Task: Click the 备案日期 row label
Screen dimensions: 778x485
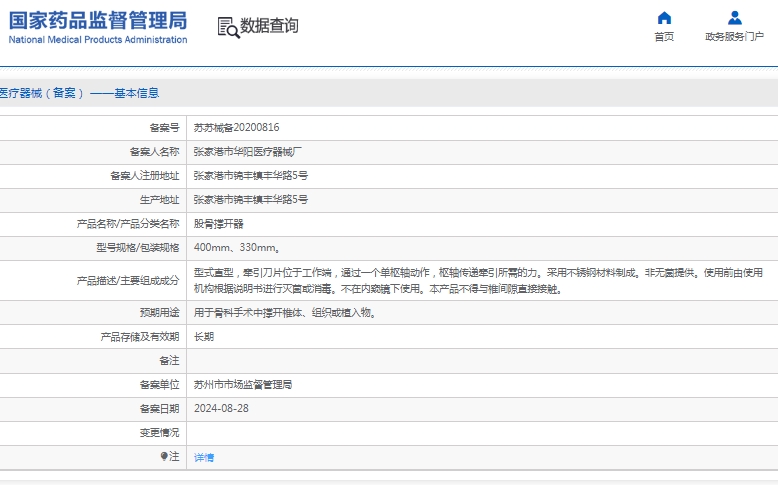Action: [x=159, y=409]
